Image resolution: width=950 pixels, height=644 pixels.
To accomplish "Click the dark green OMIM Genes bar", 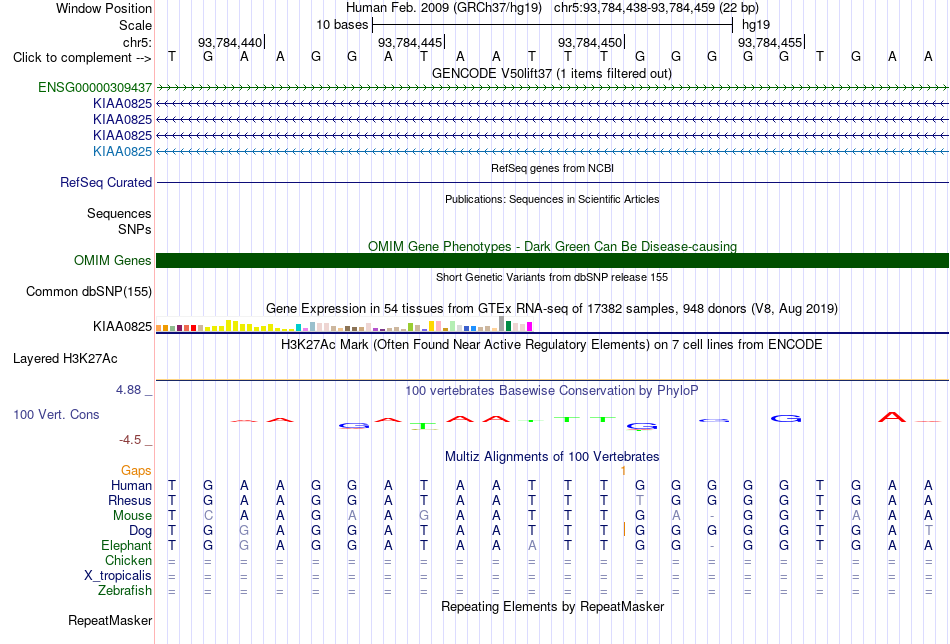I will (x=552, y=261).
